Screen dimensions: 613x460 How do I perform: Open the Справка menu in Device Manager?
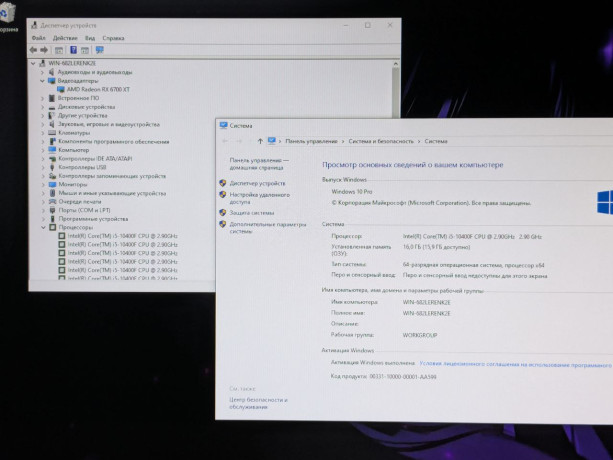click(113, 38)
